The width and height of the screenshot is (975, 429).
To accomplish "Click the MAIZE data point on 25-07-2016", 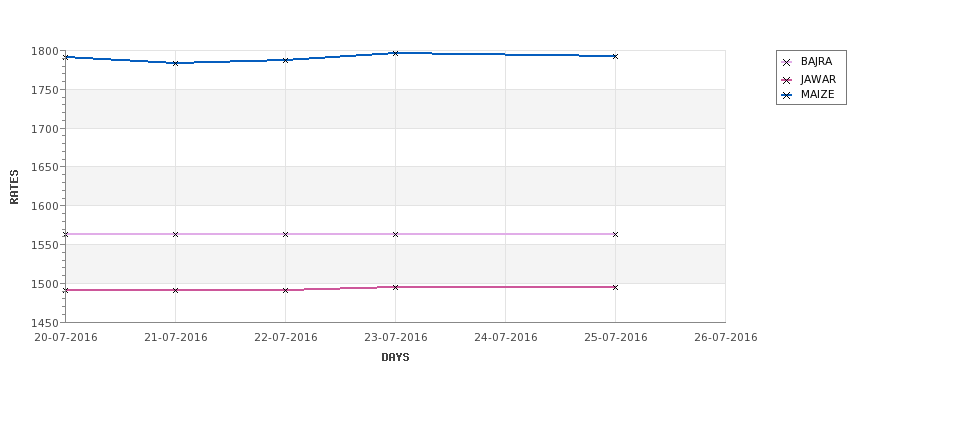I will click(x=616, y=57).
